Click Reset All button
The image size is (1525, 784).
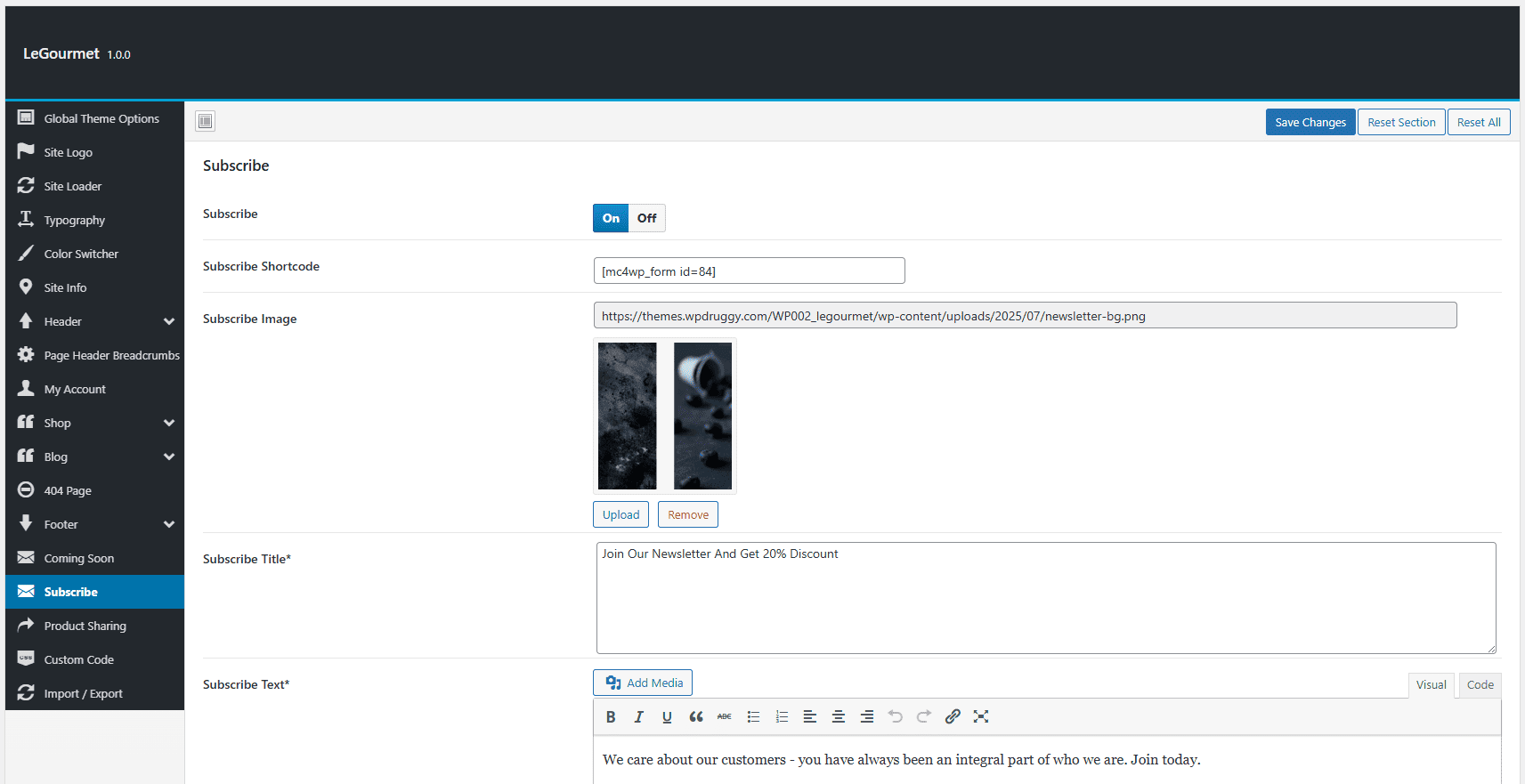pyautogui.click(x=1479, y=122)
